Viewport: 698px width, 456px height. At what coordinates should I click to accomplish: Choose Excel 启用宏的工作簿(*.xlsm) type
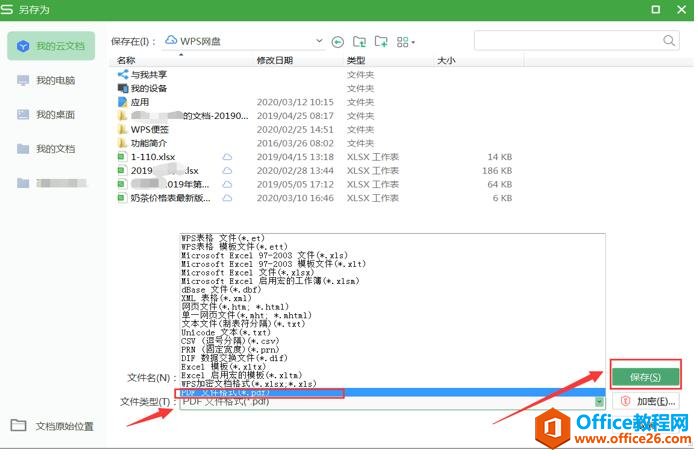270,281
